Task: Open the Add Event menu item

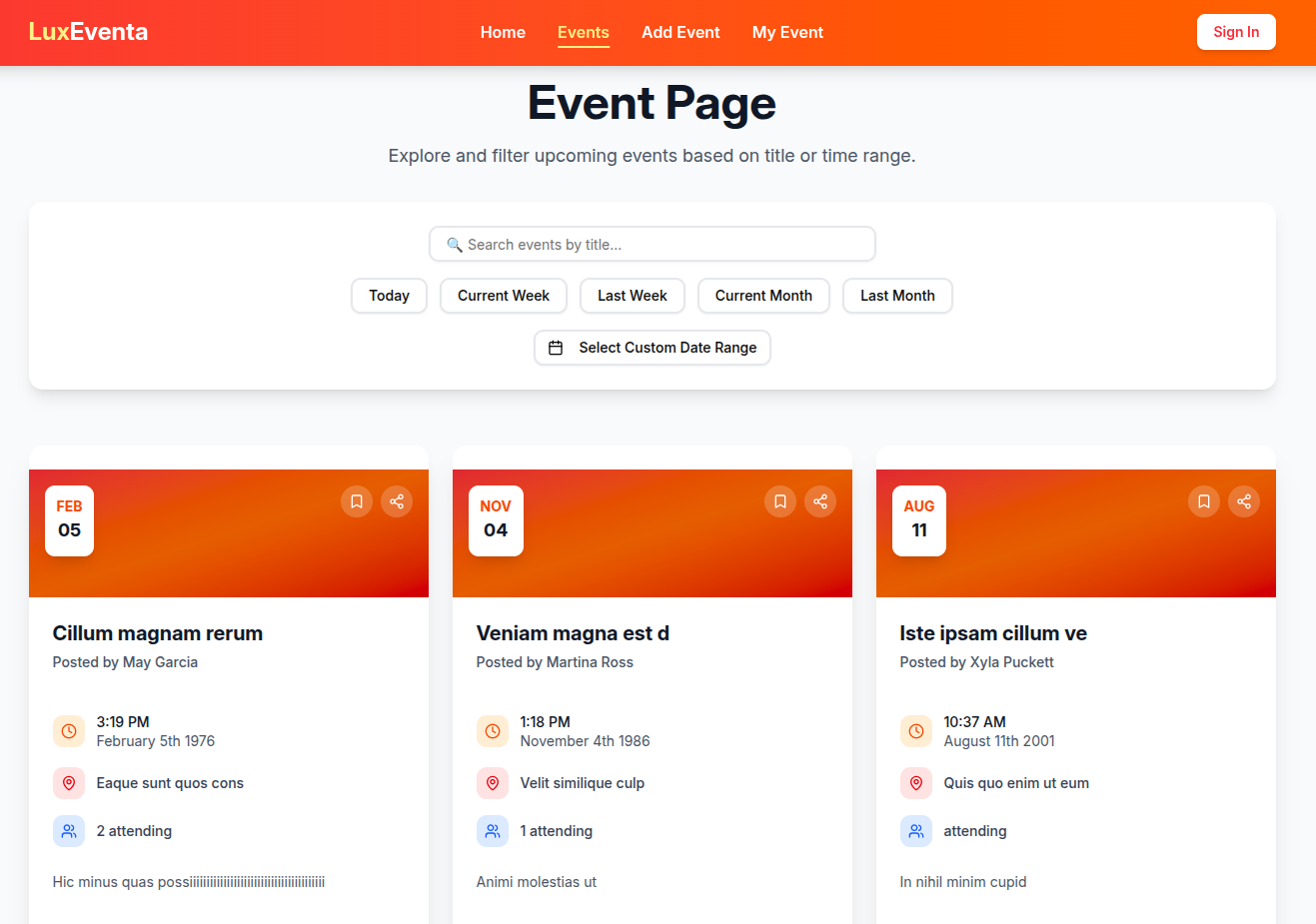Action: 680,32
